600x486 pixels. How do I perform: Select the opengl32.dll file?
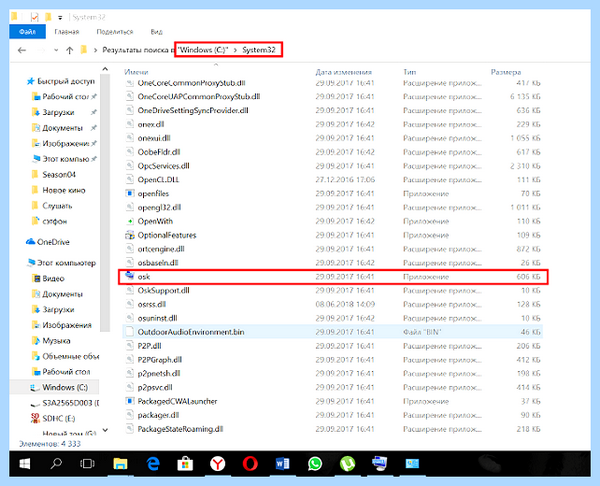coord(333,207)
